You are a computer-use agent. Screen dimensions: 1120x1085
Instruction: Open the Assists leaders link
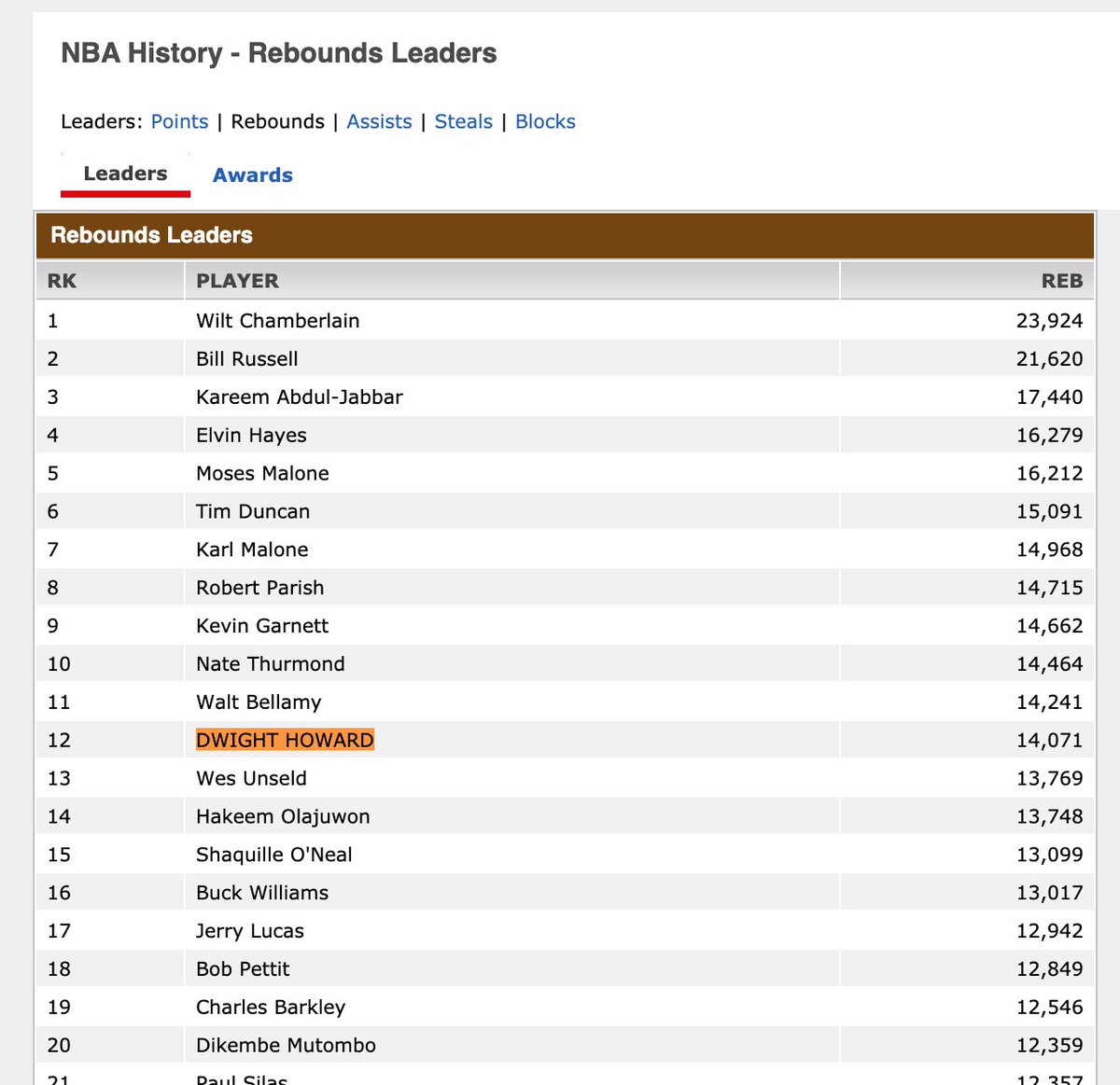click(379, 121)
